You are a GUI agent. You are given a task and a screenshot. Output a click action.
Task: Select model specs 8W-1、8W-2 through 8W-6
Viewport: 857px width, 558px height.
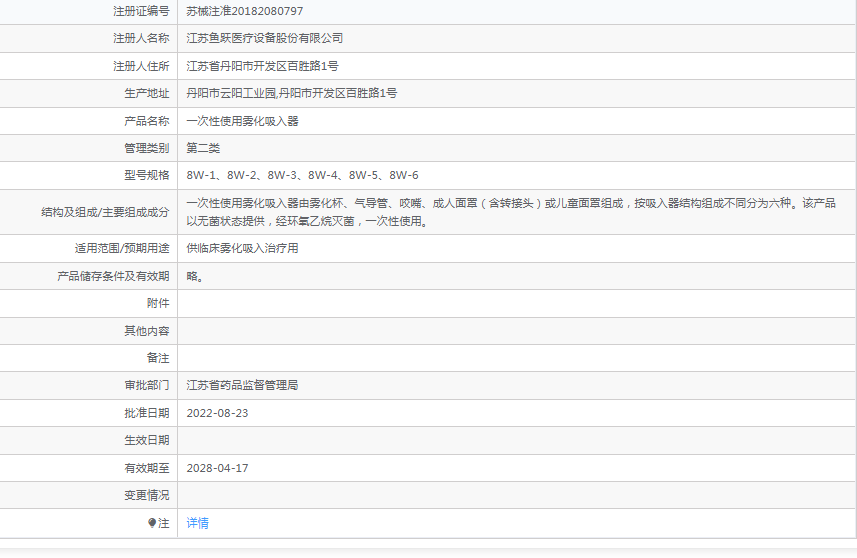pyautogui.click(x=302, y=175)
